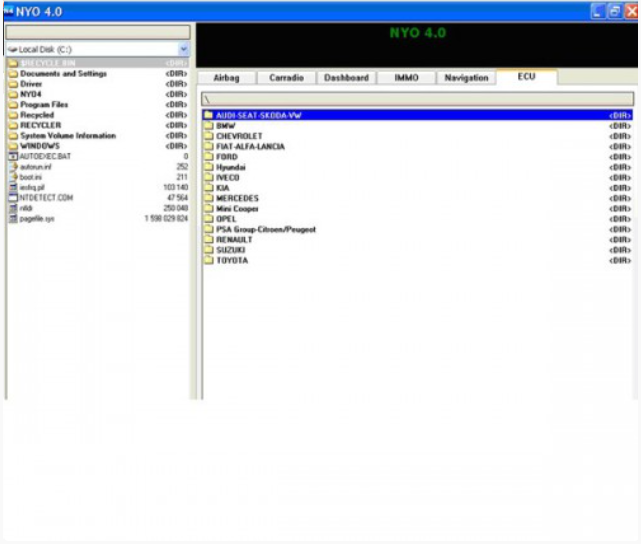Image resolution: width=641 pixels, height=544 pixels.
Task: Click the Program Files folder icon
Action: [13, 105]
